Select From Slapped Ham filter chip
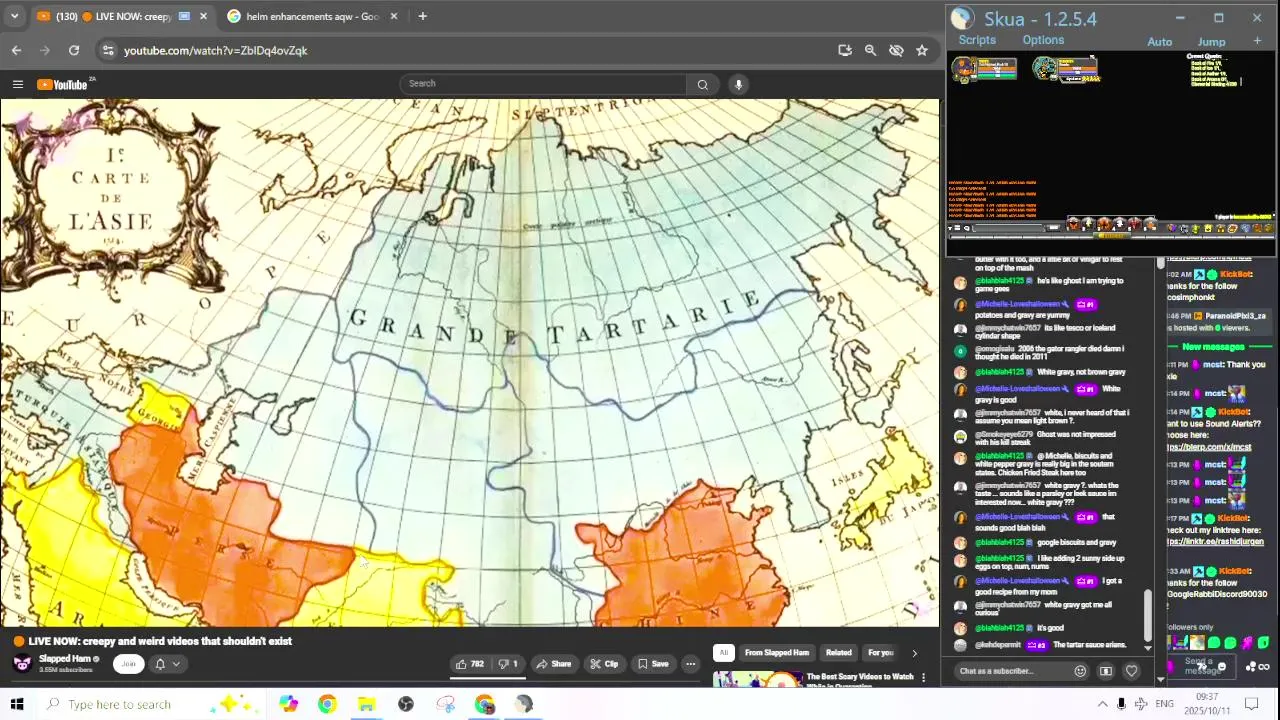 [x=776, y=653]
